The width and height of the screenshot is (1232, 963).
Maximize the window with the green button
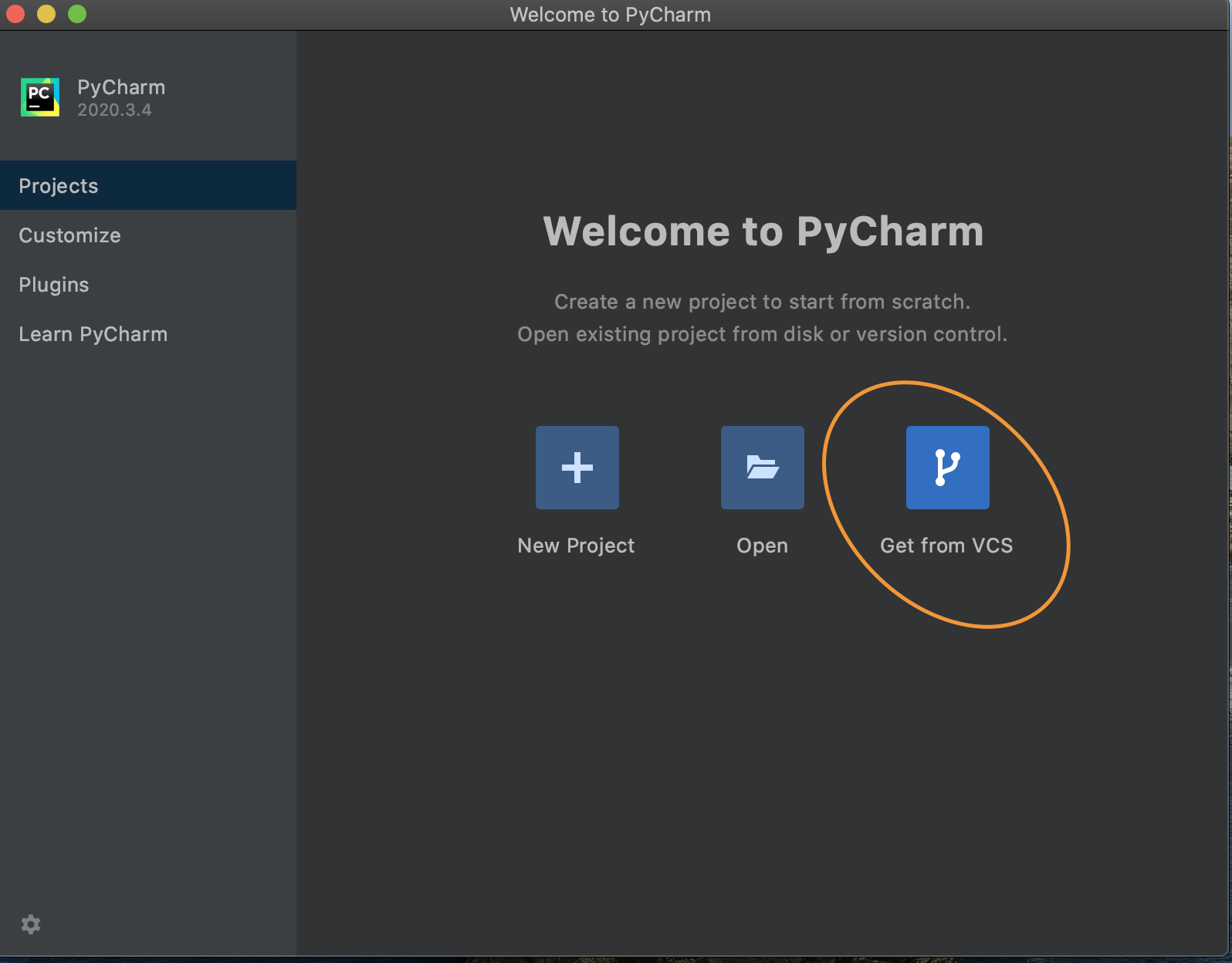coord(77,14)
